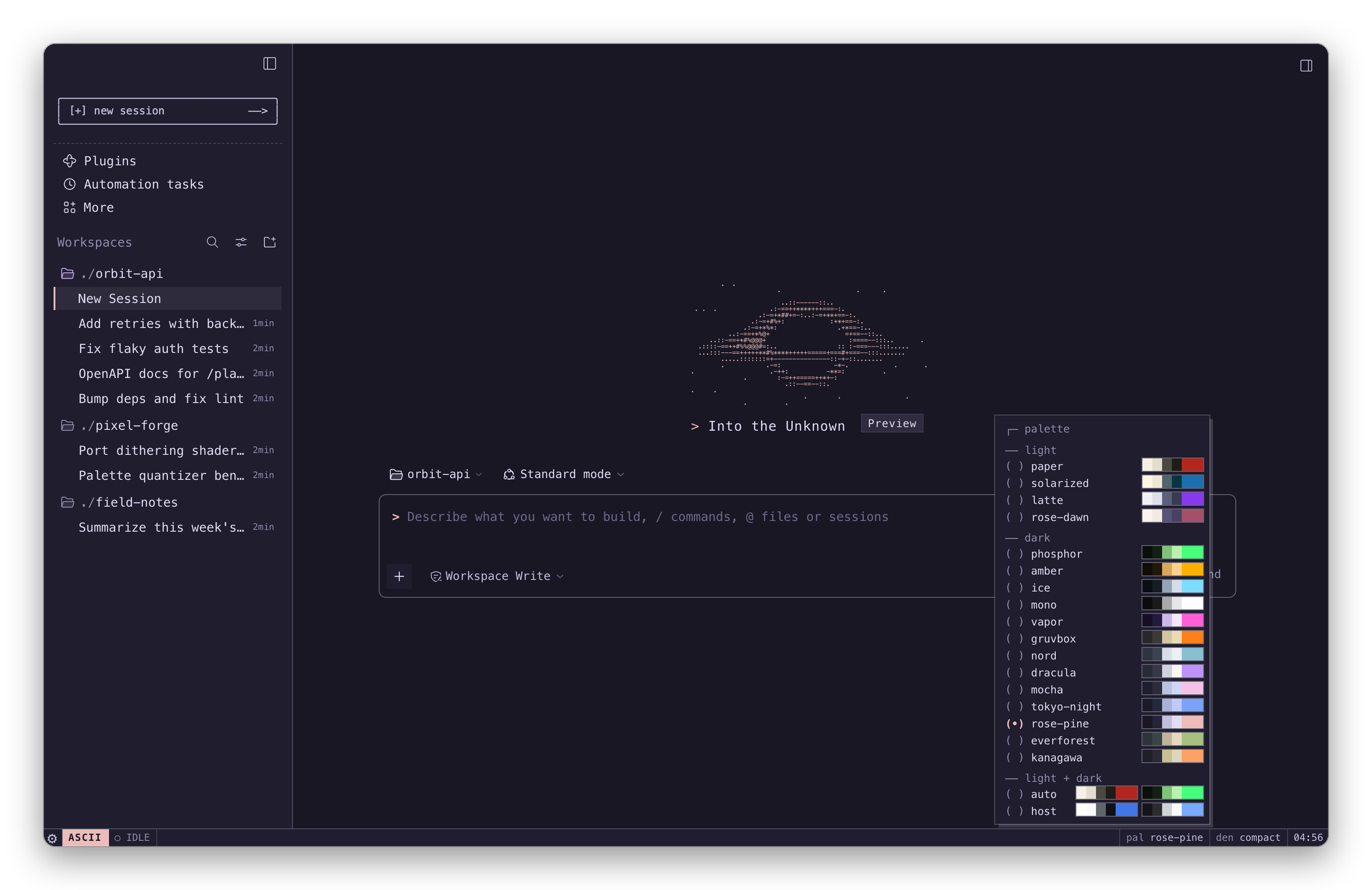1372x890 pixels.
Task: Add new workspace folder icon
Action: 270,243
